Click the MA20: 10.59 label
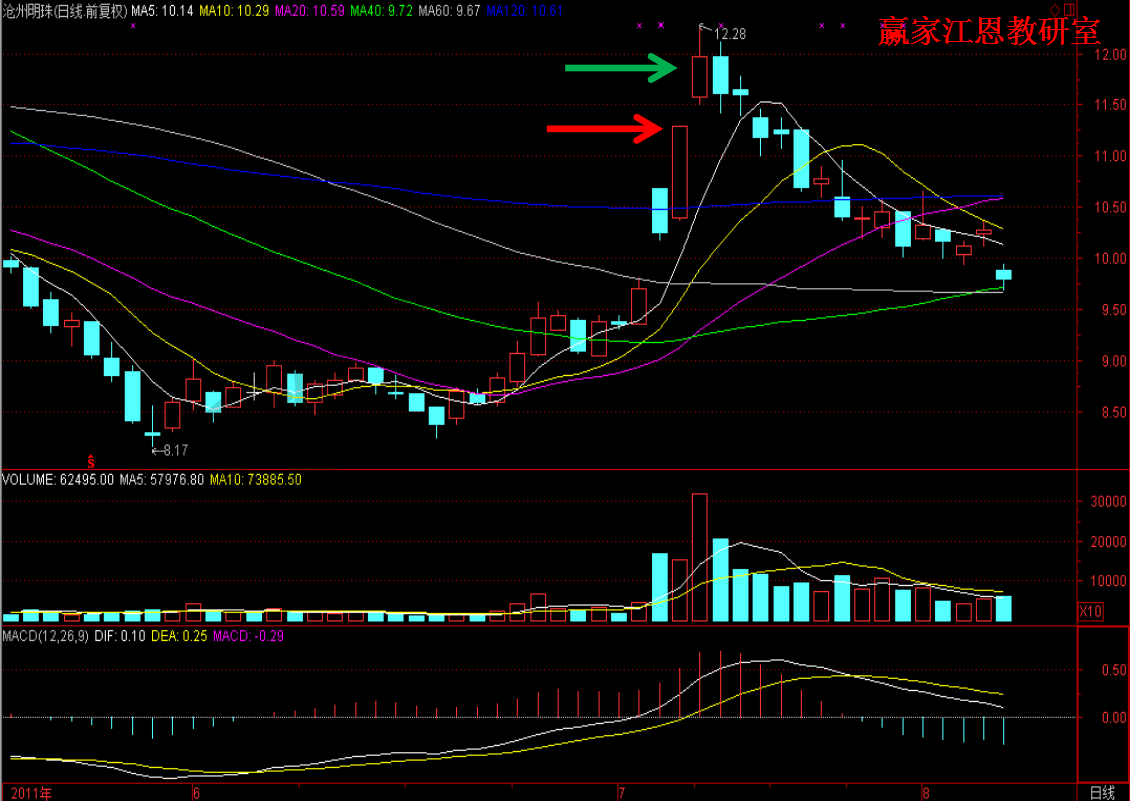Screen dimensions: 1130x801 308,10
